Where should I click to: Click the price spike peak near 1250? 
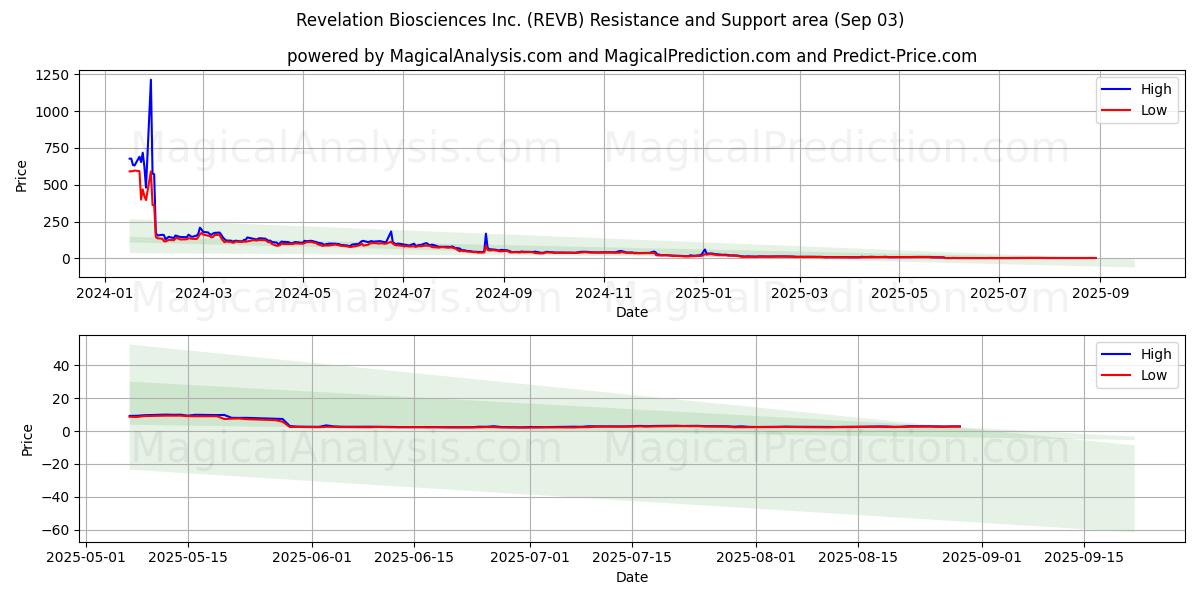[x=151, y=80]
